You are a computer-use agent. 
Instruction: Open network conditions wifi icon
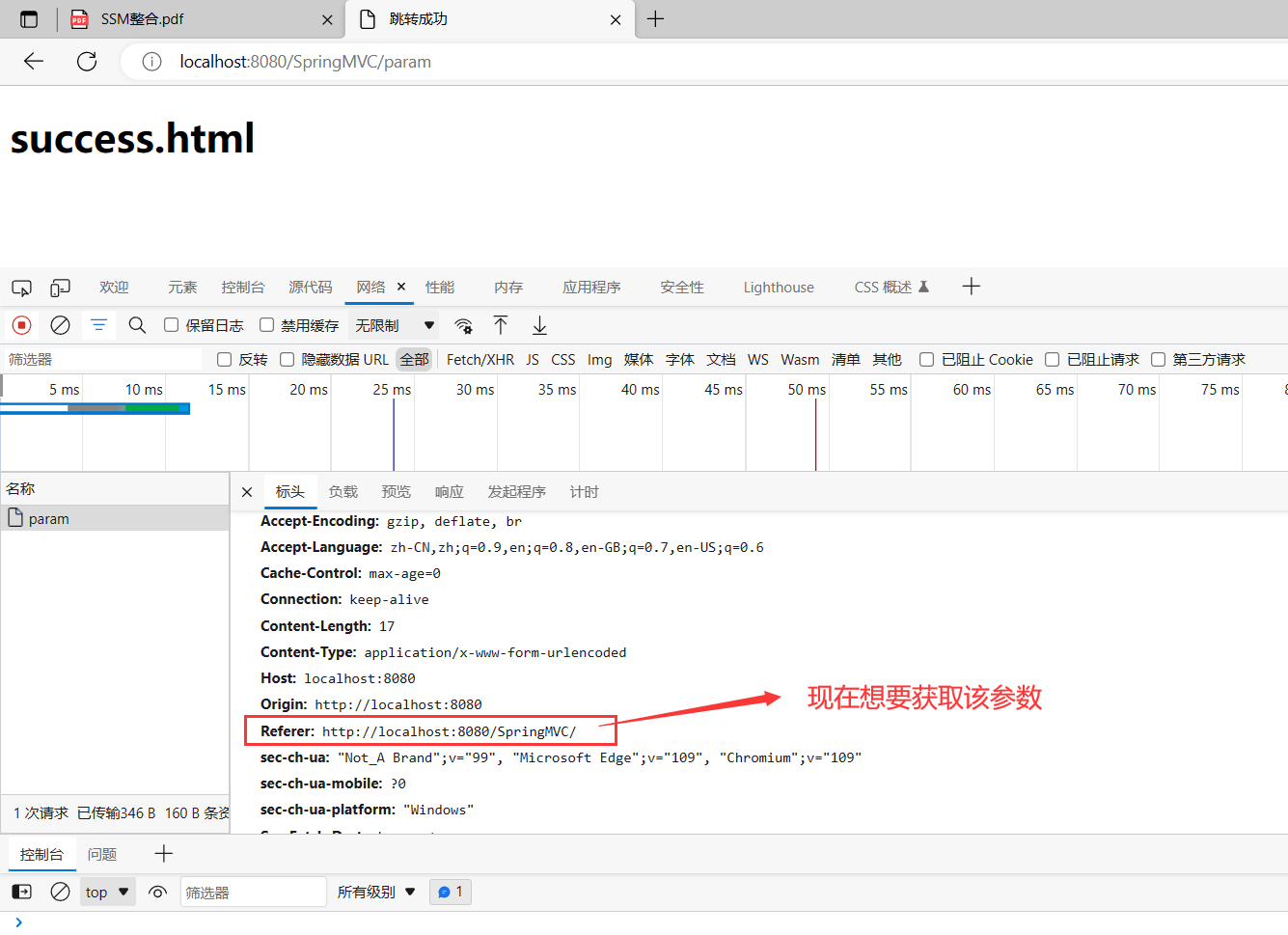pos(463,326)
